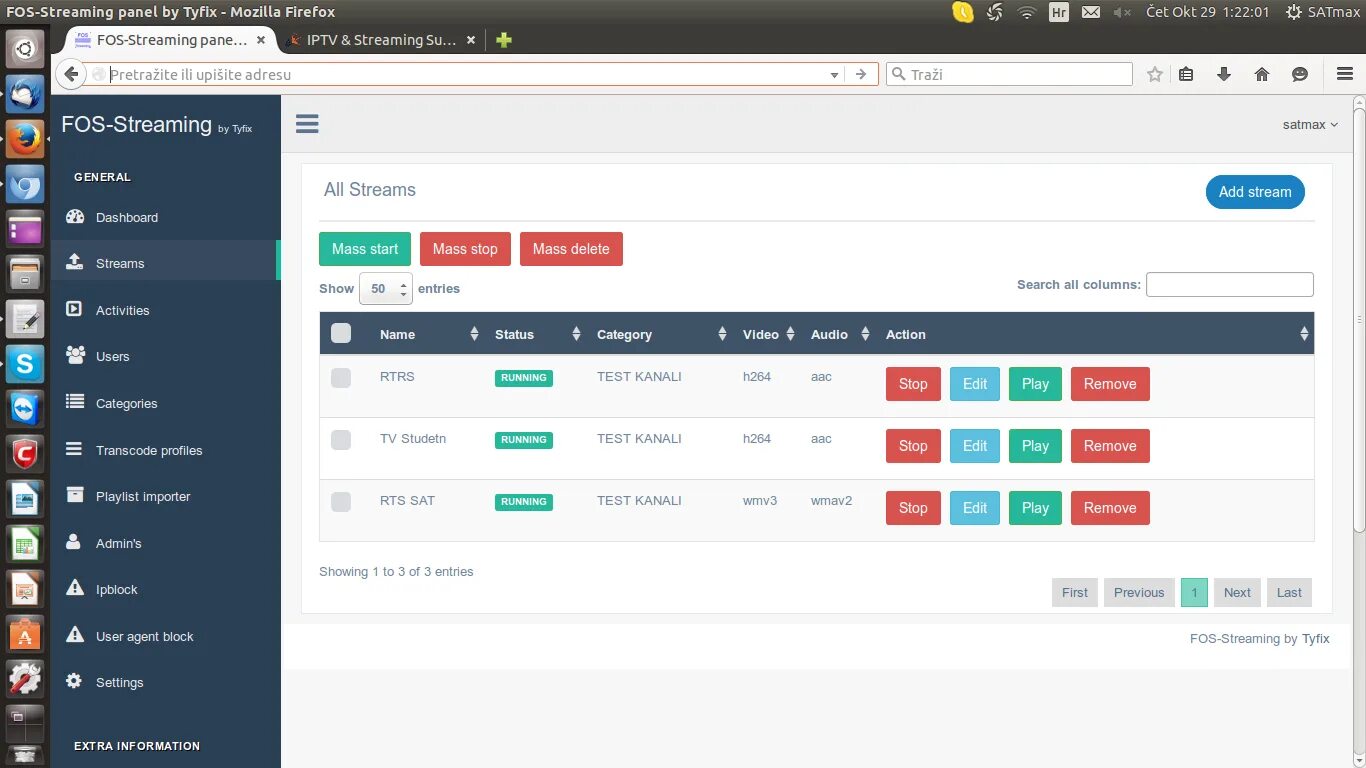Image resolution: width=1366 pixels, height=768 pixels.
Task: Click the Ipblock warning triangle icon
Action: (74, 588)
